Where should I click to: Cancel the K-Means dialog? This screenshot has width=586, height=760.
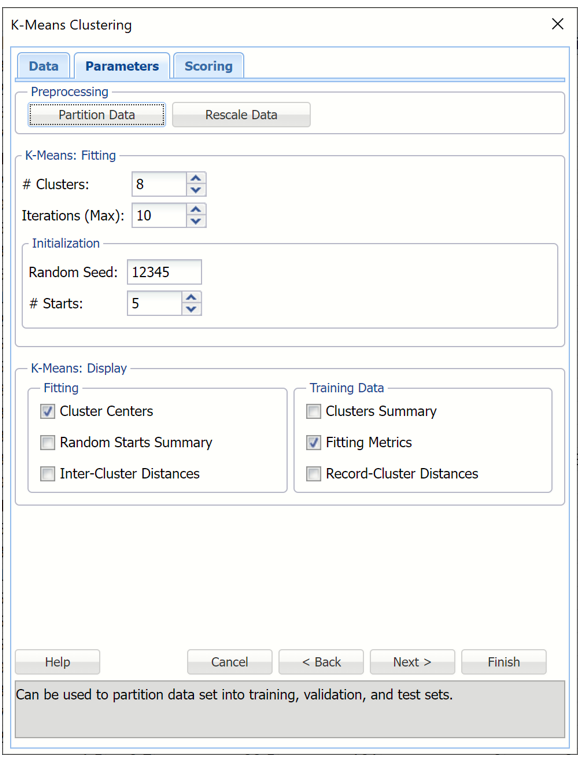[230, 662]
